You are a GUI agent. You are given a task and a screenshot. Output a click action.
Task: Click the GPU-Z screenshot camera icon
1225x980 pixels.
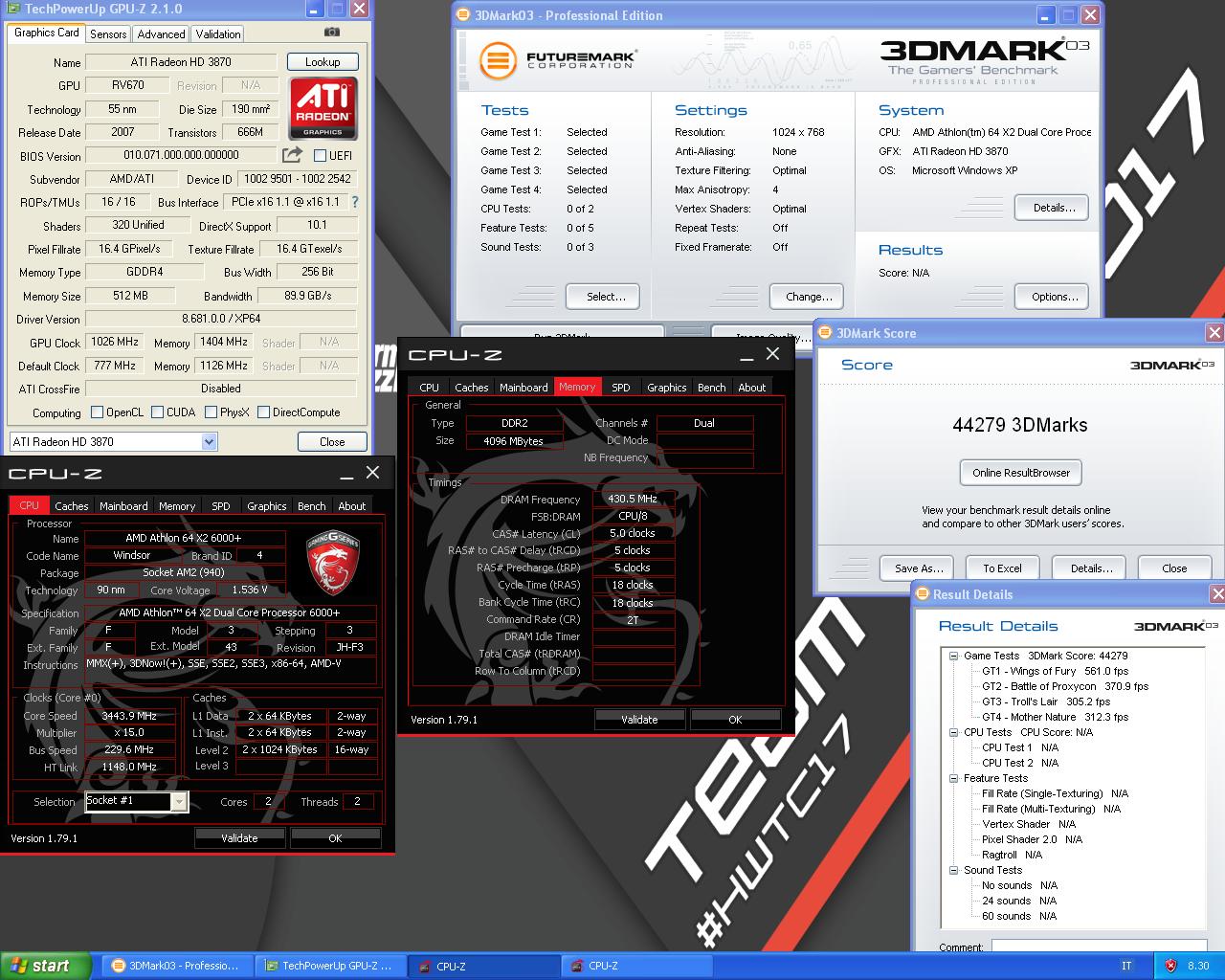331,32
